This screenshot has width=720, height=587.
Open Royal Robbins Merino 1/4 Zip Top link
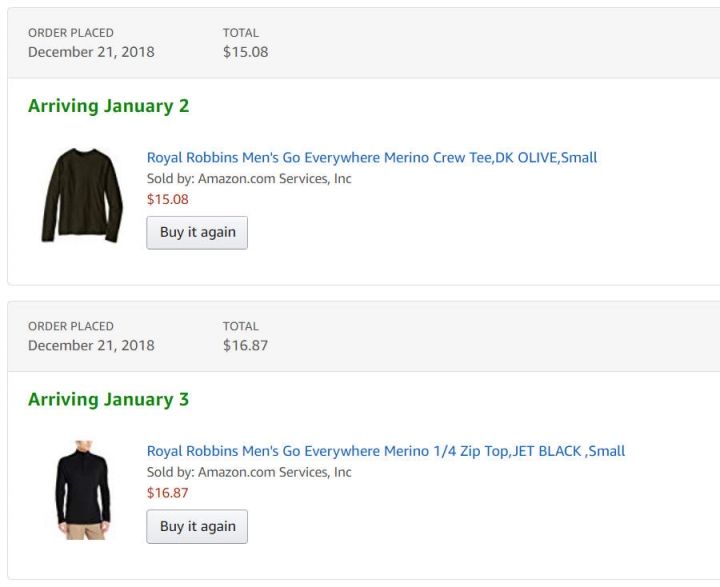386,451
